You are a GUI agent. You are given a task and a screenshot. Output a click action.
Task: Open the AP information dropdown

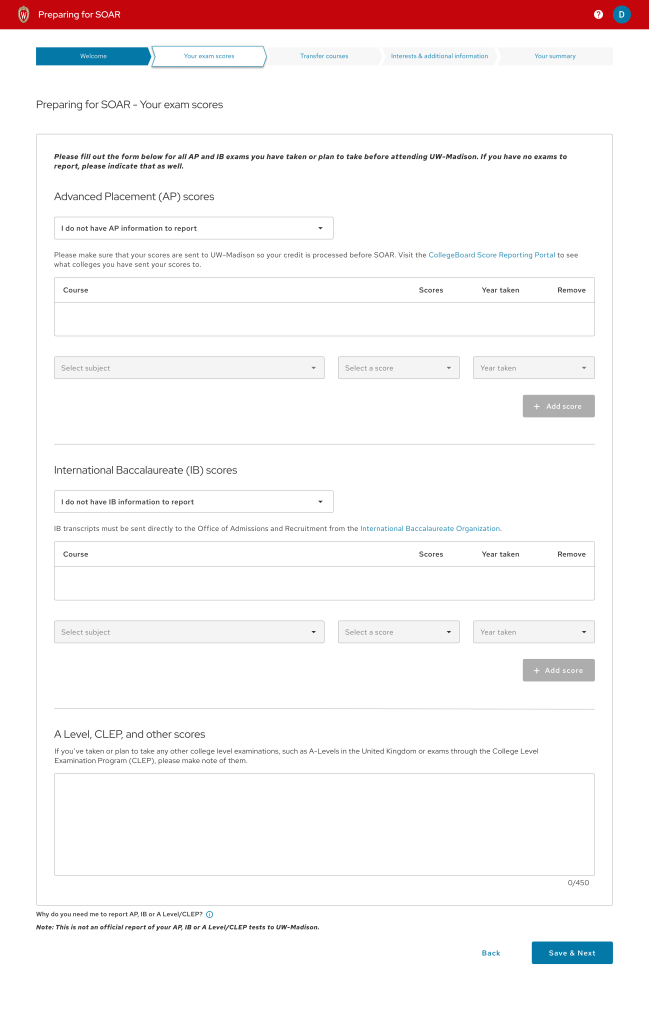pos(194,227)
